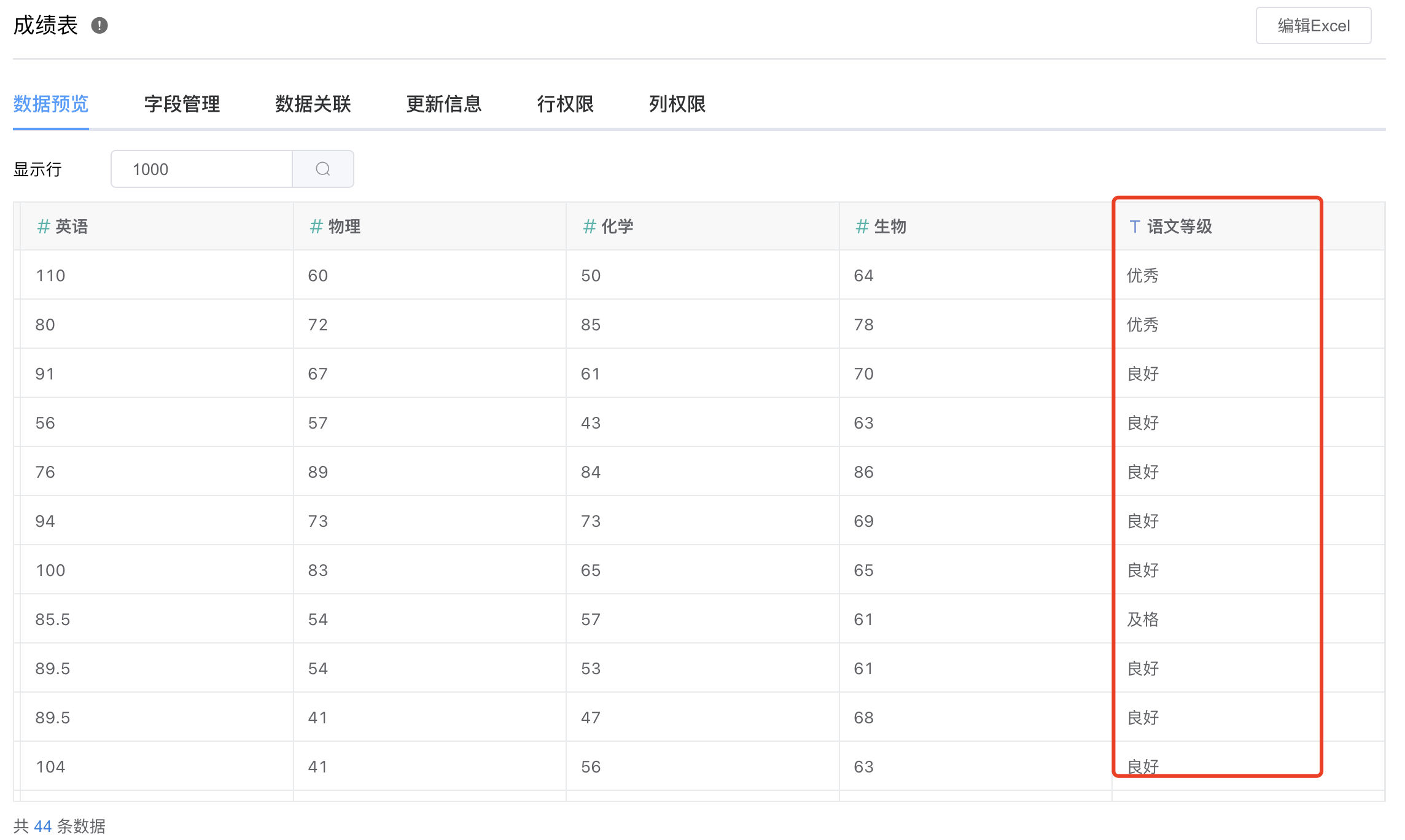Switch to the 数据预览 tab
The width and height of the screenshot is (1405, 840).
tap(51, 104)
